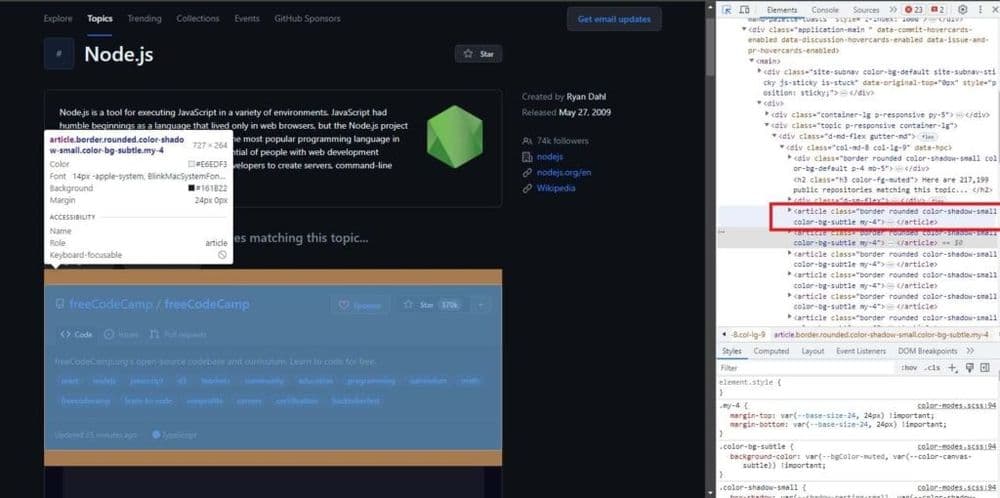The width and height of the screenshot is (1000, 498).
Task: Toggle the rendering emulations paintbrush icon
Action: 969,368
